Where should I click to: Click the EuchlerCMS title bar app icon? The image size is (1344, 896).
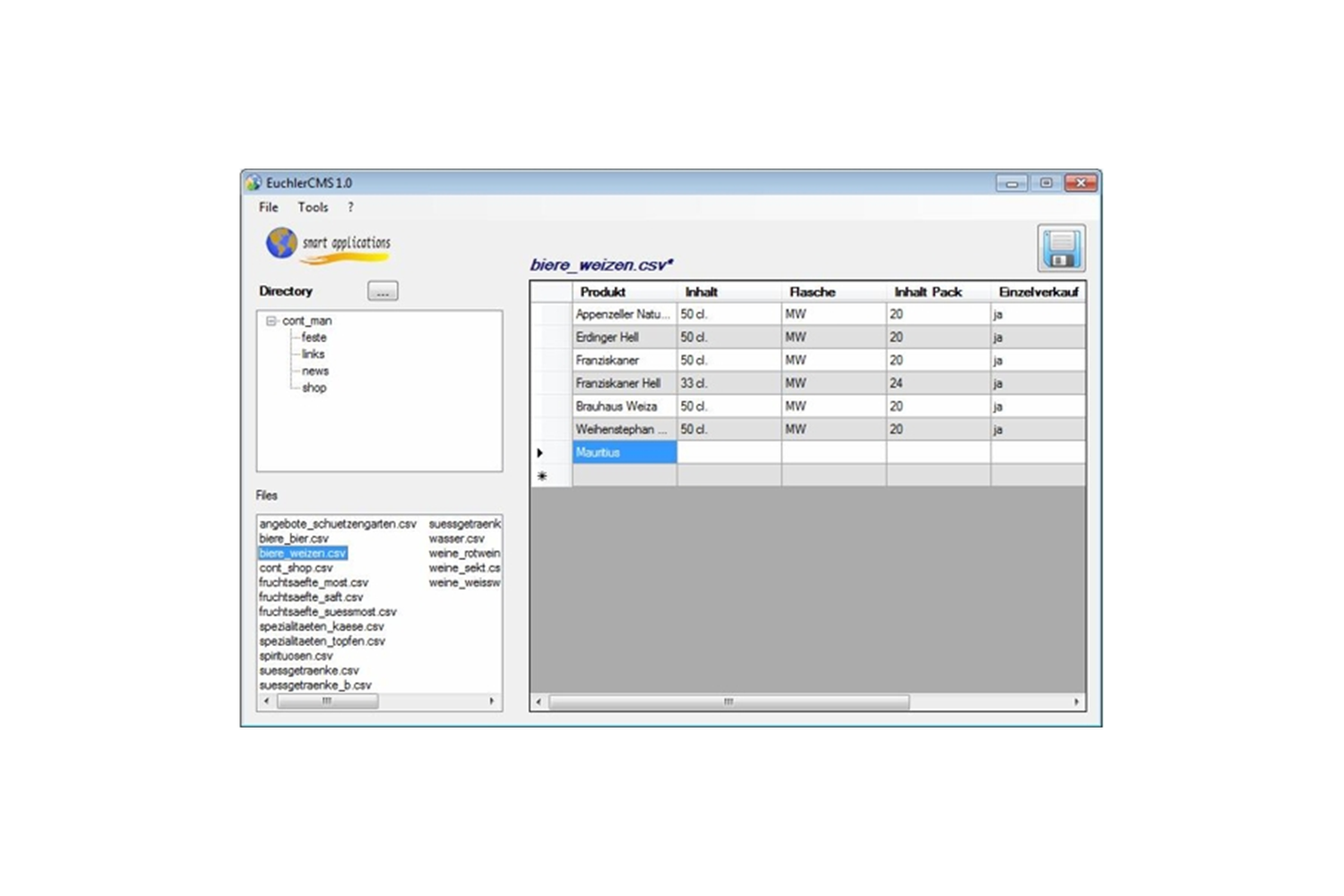point(254,183)
